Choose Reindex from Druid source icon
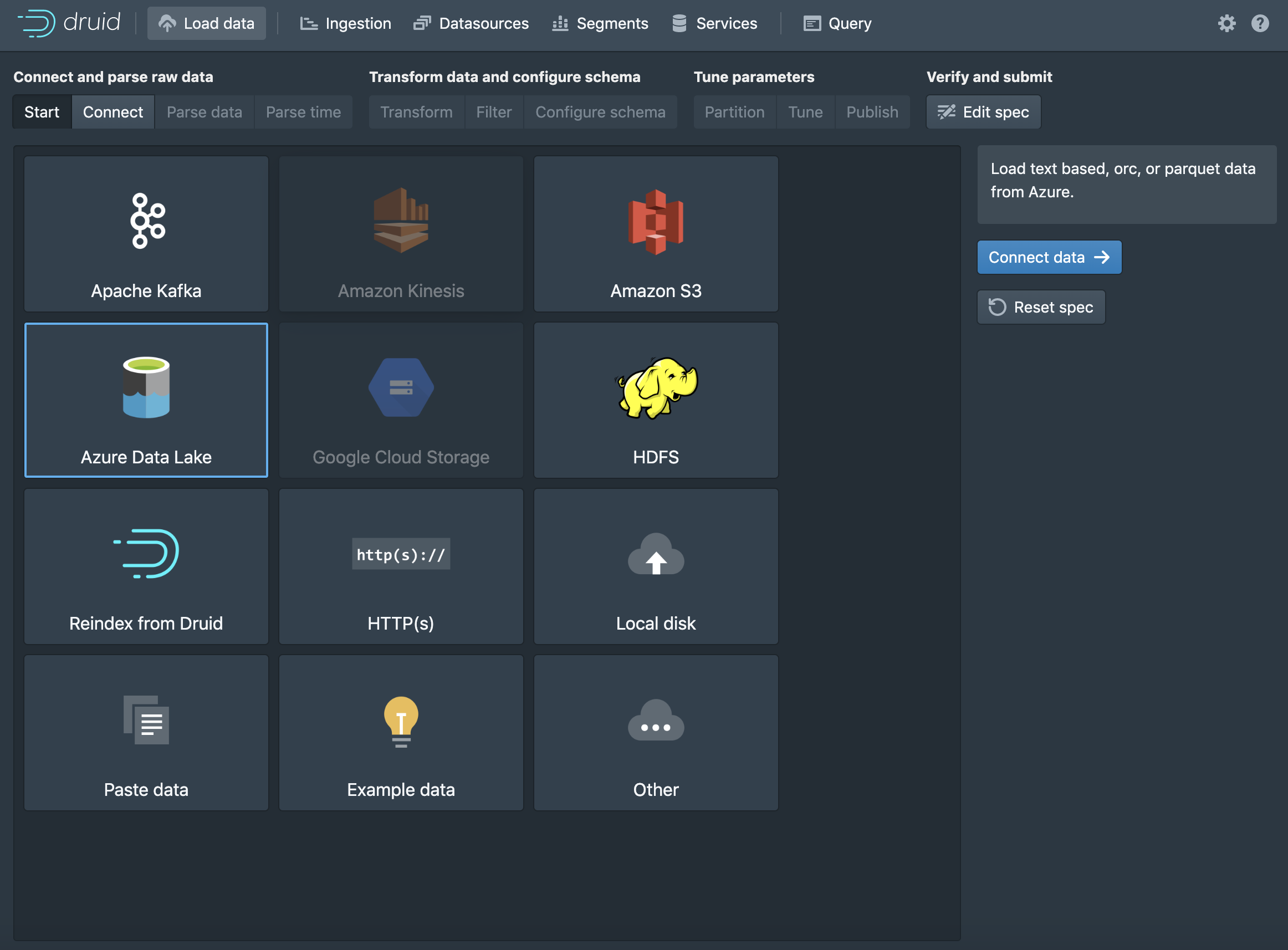The image size is (1288, 950). point(146,553)
